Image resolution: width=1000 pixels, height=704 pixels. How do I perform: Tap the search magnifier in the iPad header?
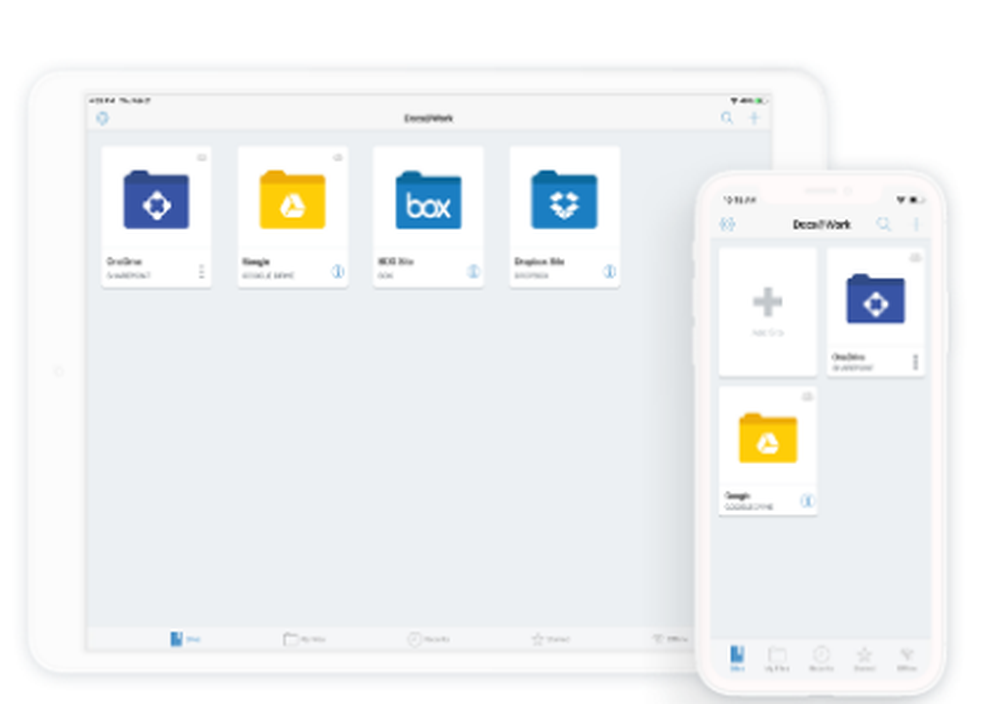point(726,118)
